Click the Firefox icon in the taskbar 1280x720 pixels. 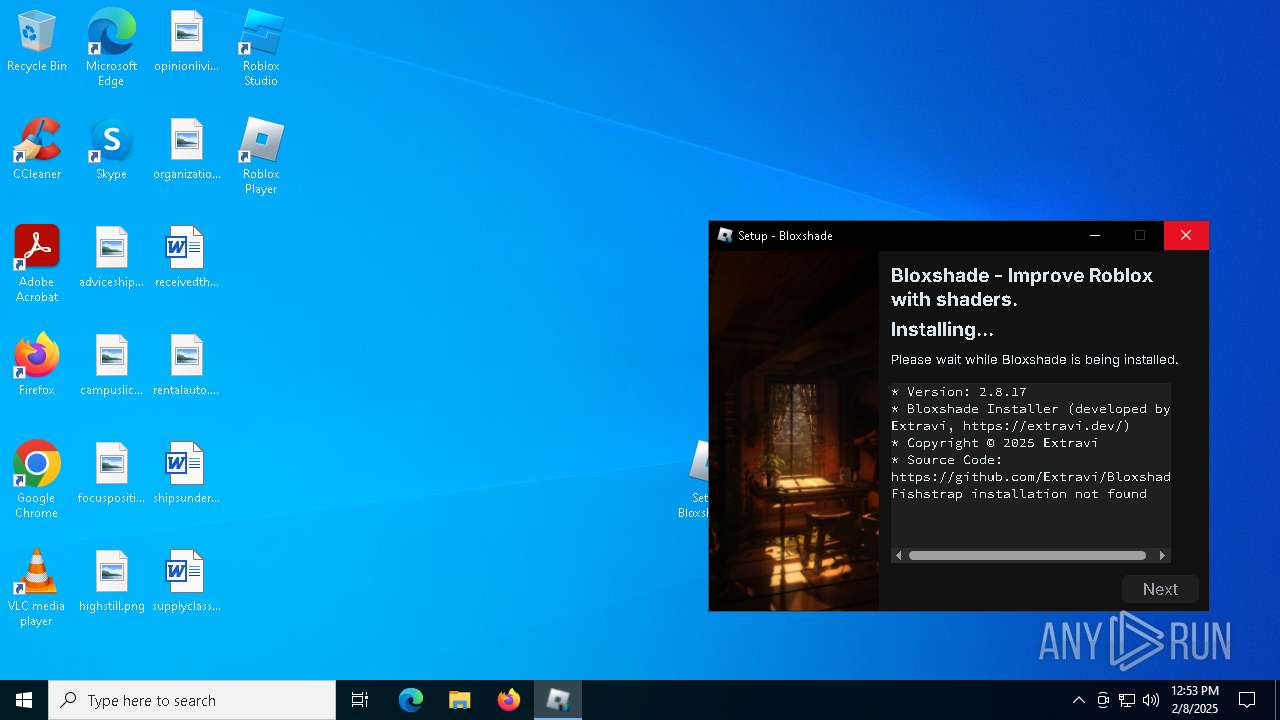click(x=509, y=700)
